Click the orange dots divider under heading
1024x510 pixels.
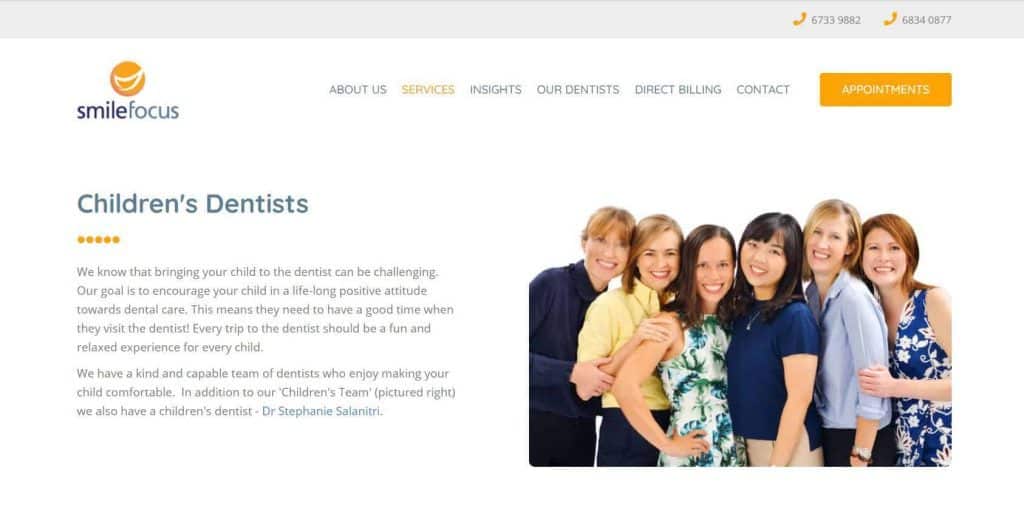tap(99, 240)
